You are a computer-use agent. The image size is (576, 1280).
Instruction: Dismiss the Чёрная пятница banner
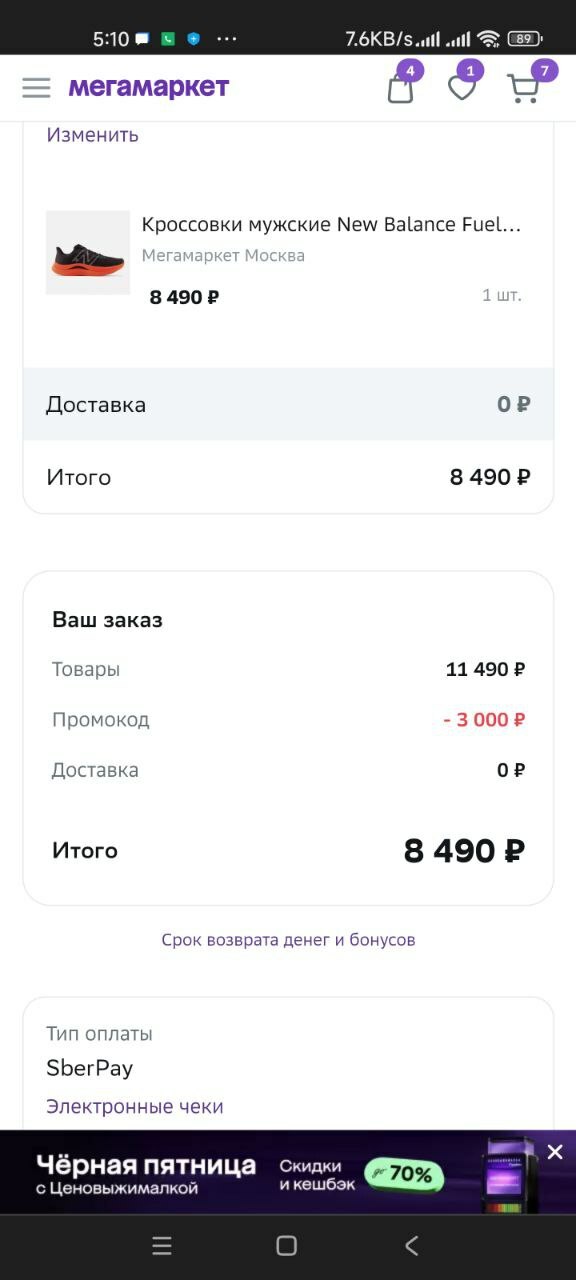(x=555, y=1152)
